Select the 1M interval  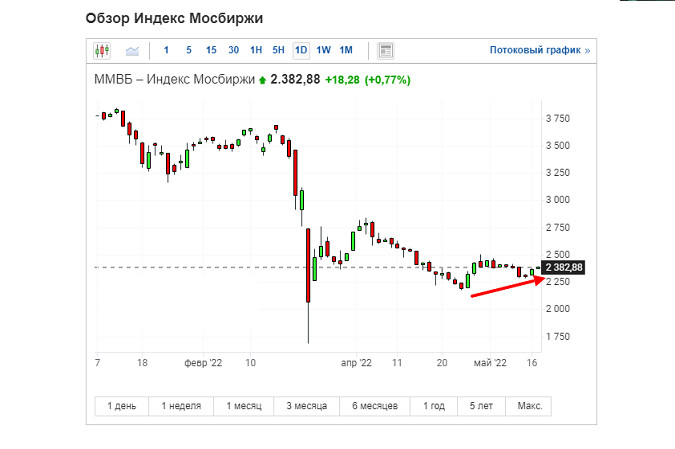(346, 50)
